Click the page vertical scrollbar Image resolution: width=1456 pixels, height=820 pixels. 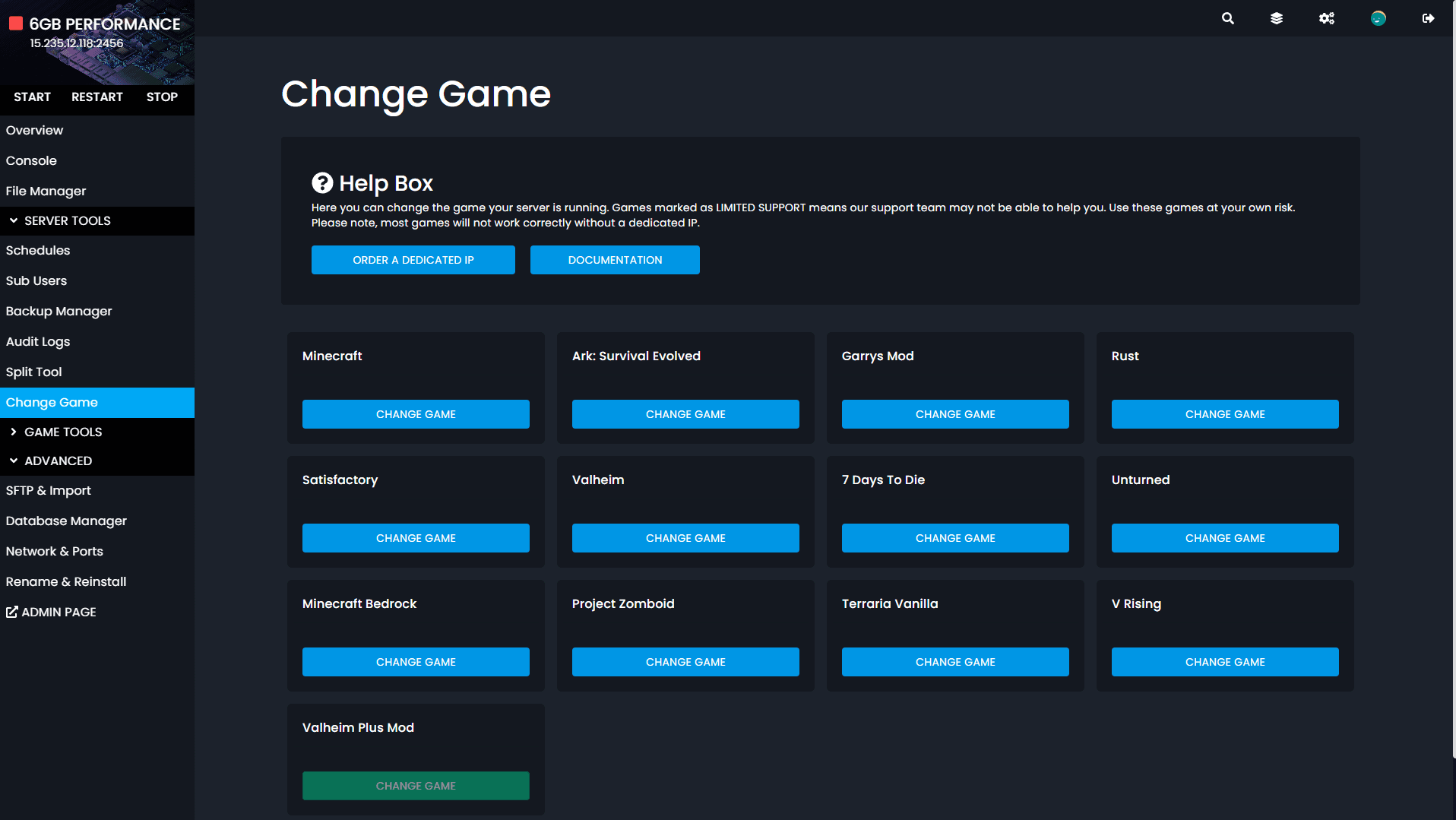[x=1453, y=380]
